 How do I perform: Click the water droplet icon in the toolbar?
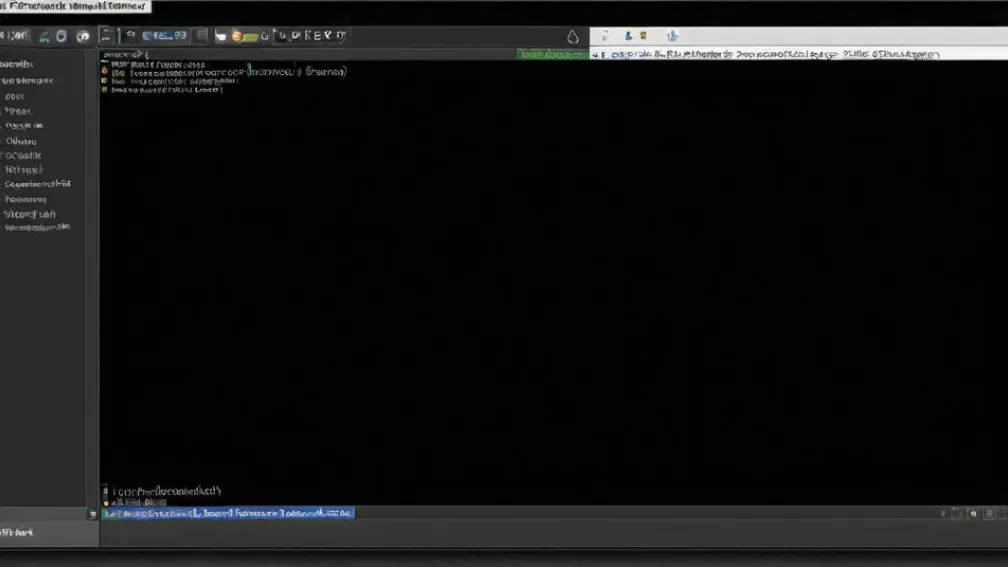point(572,37)
